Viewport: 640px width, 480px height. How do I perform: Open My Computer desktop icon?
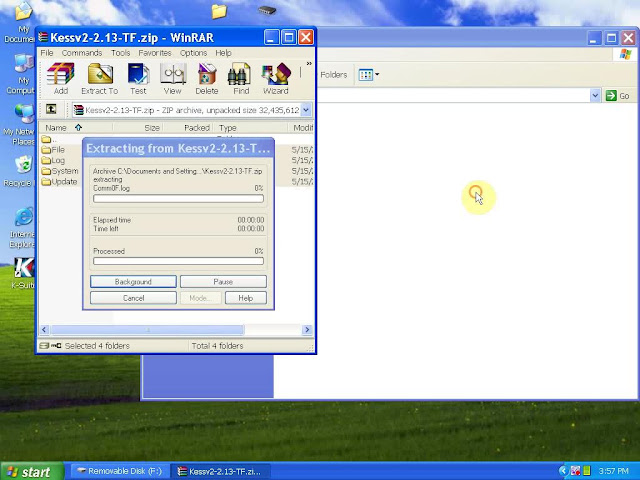pyautogui.click(x=21, y=73)
